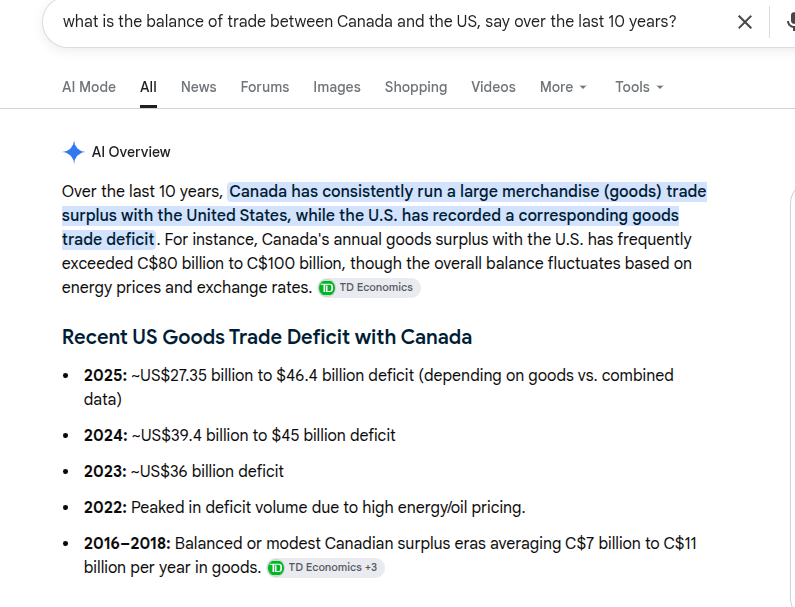Image resolution: width=795 pixels, height=607 pixels.
Task: Select the News tab
Action: (198, 87)
